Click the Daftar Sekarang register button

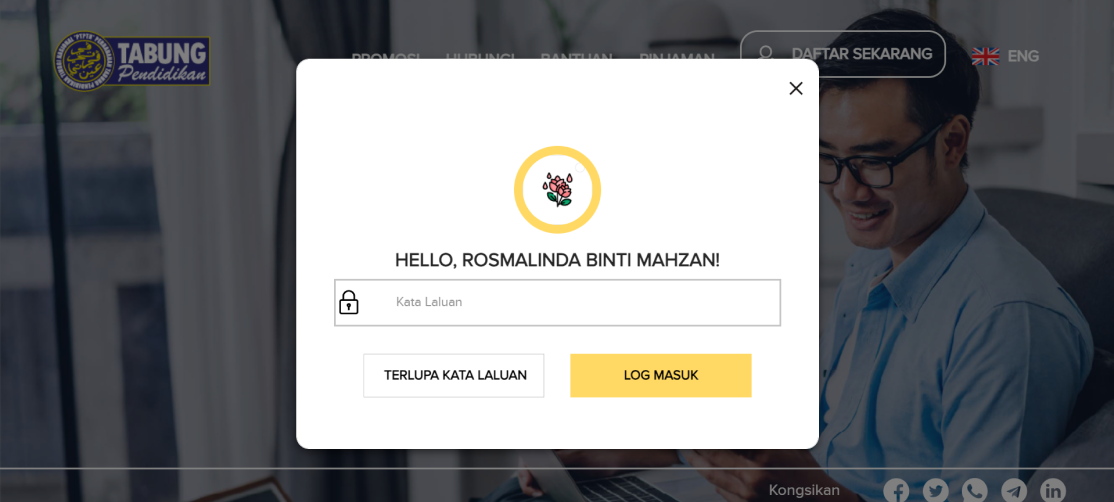(x=843, y=54)
